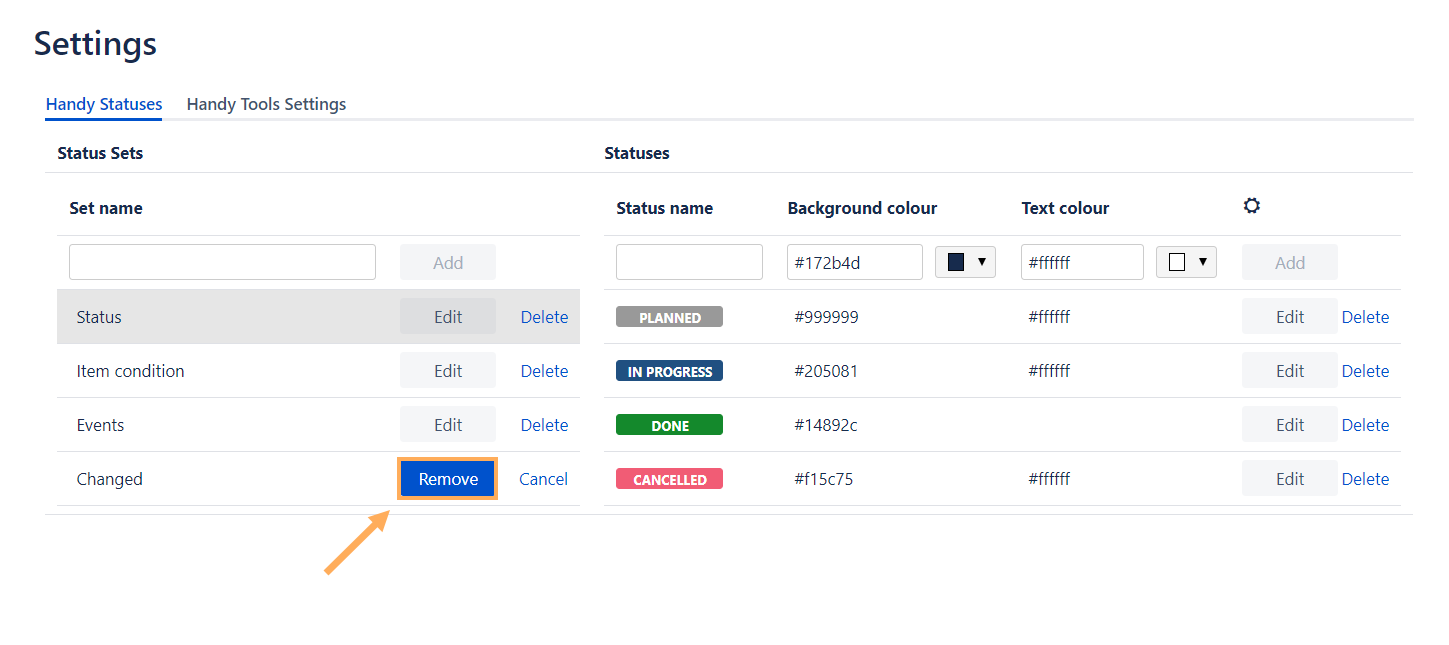The width and height of the screenshot is (1449, 645).
Task: Click the Status name input field
Action: click(689, 262)
